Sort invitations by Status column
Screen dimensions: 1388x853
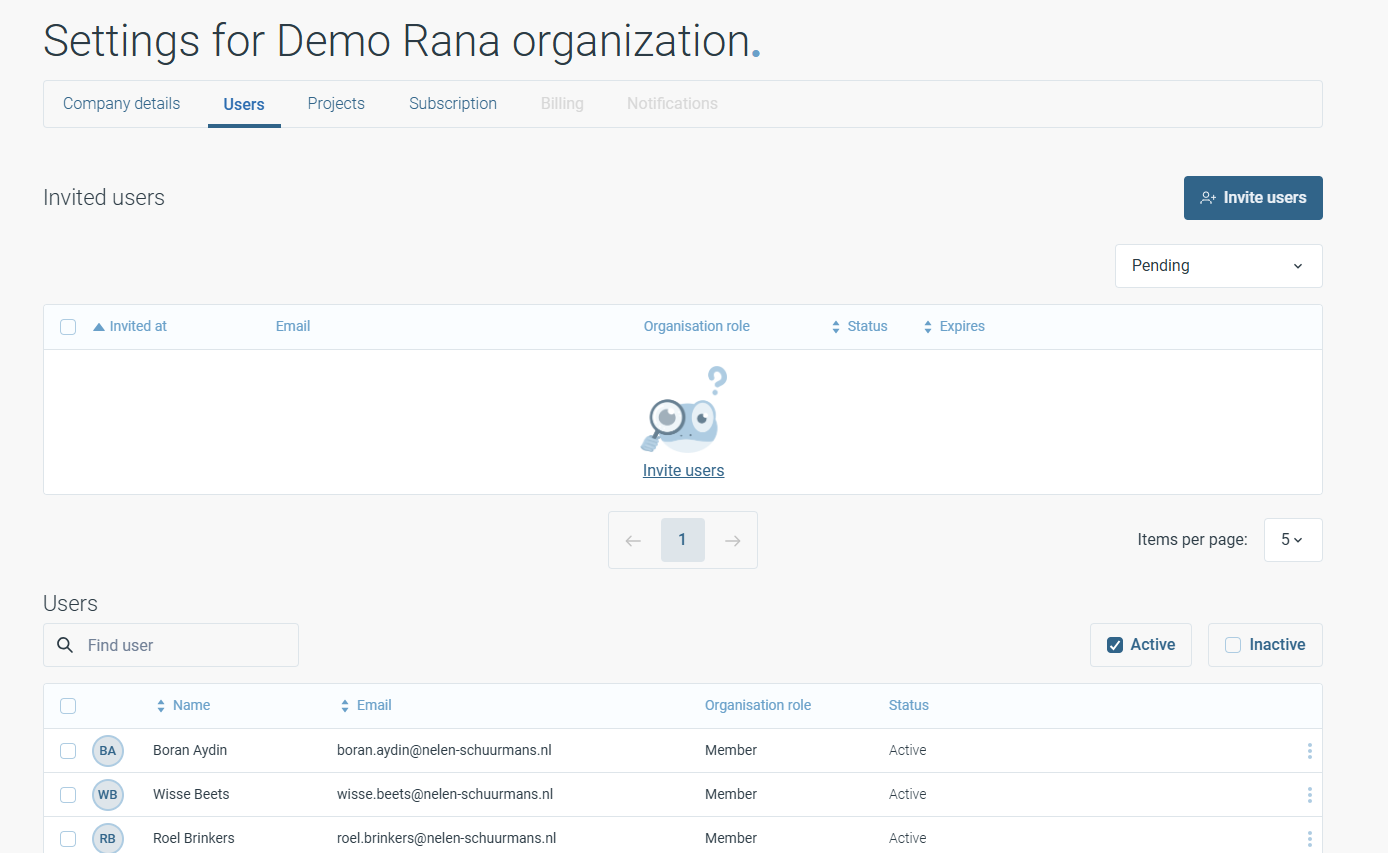pos(859,327)
